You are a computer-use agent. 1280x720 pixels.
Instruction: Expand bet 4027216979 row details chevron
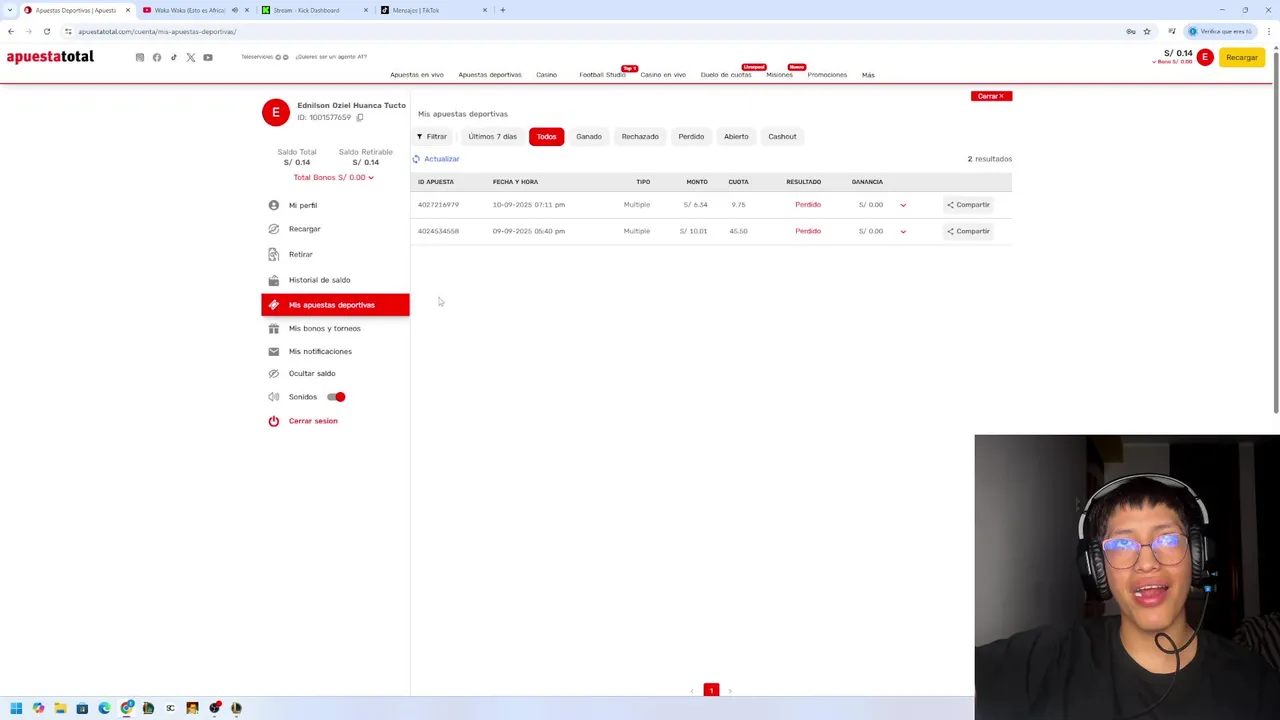click(x=903, y=205)
